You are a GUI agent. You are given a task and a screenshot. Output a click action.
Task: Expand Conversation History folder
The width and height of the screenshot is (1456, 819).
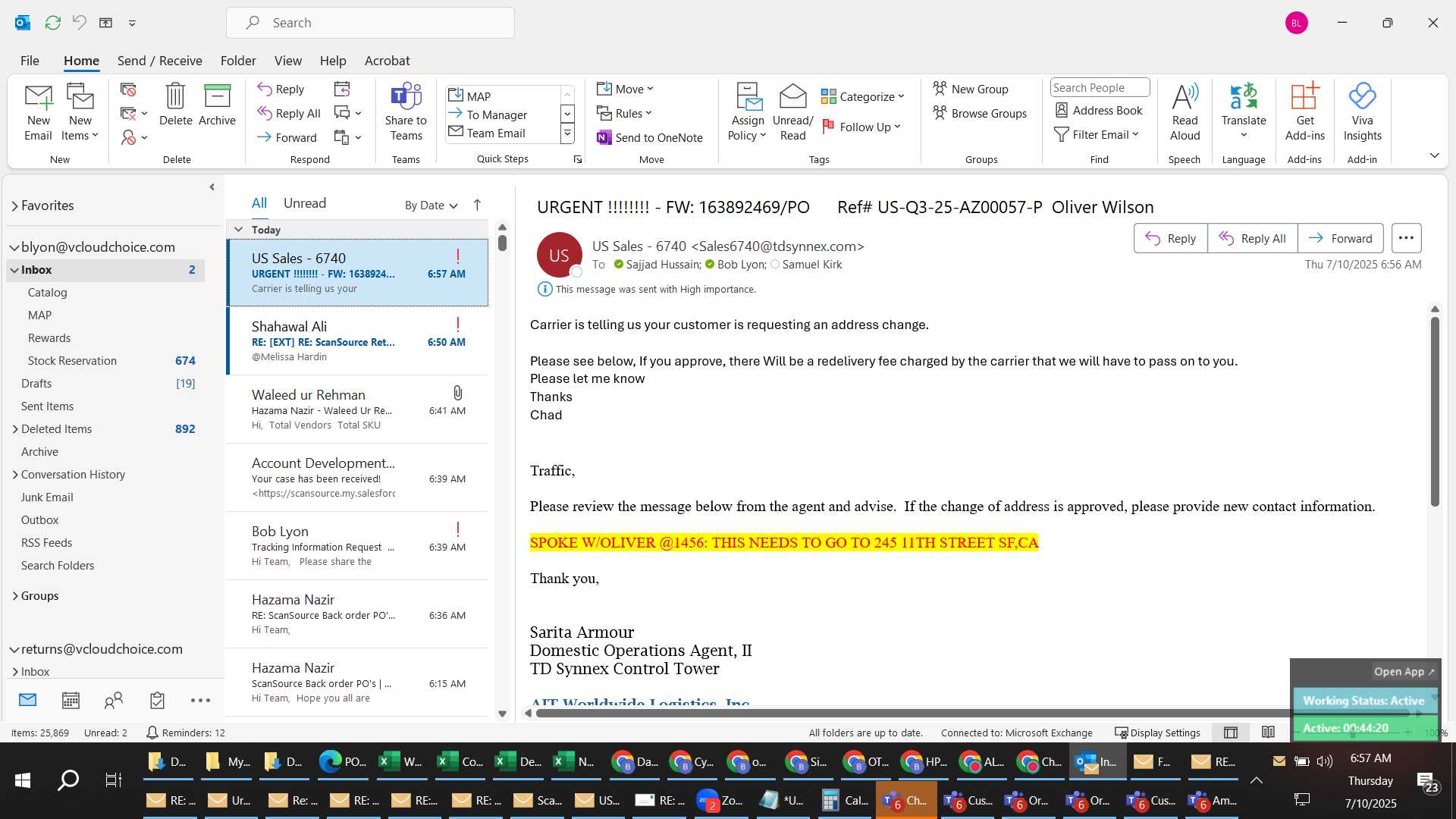(x=14, y=475)
